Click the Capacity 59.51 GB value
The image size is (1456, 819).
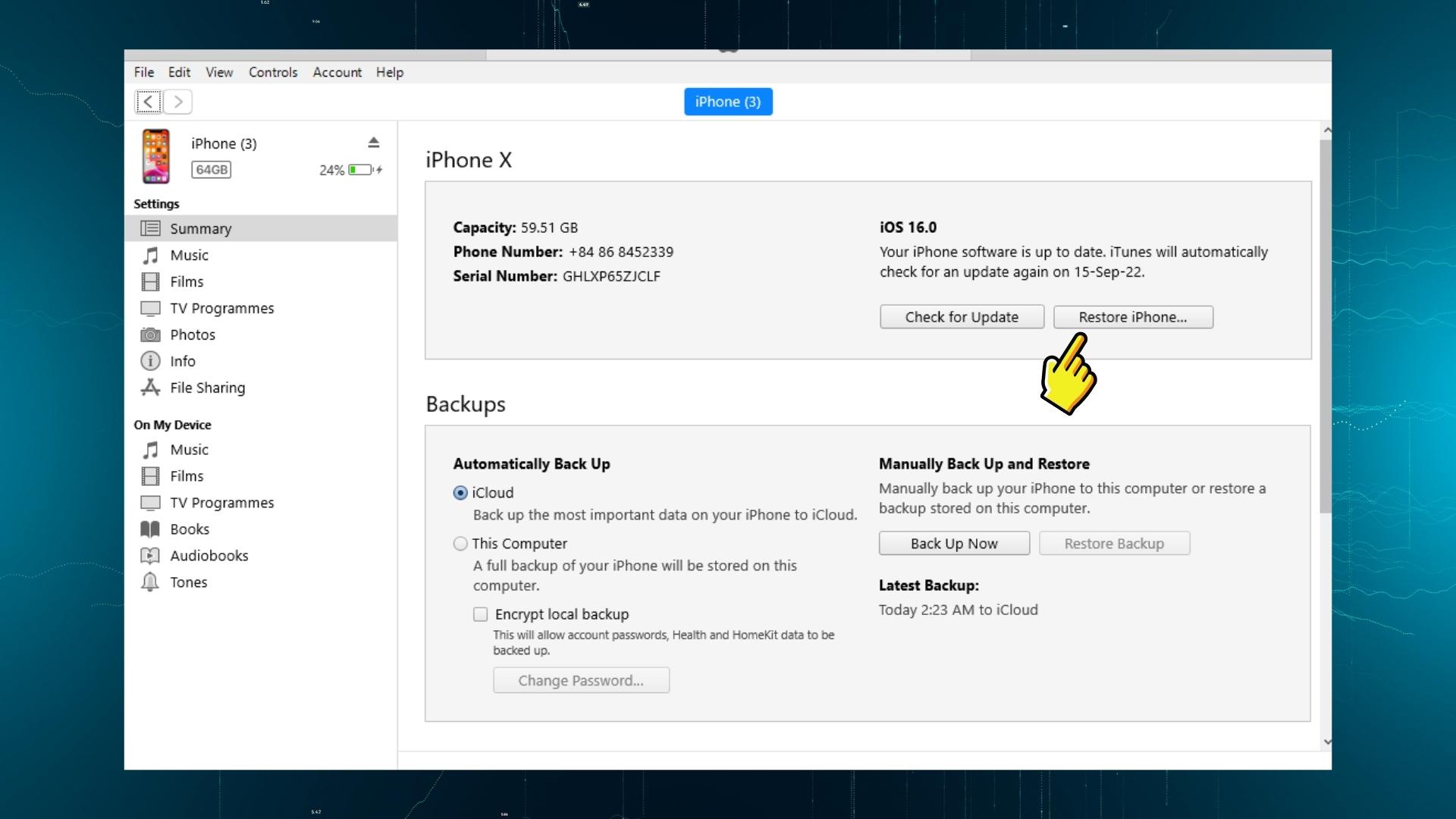click(x=549, y=227)
